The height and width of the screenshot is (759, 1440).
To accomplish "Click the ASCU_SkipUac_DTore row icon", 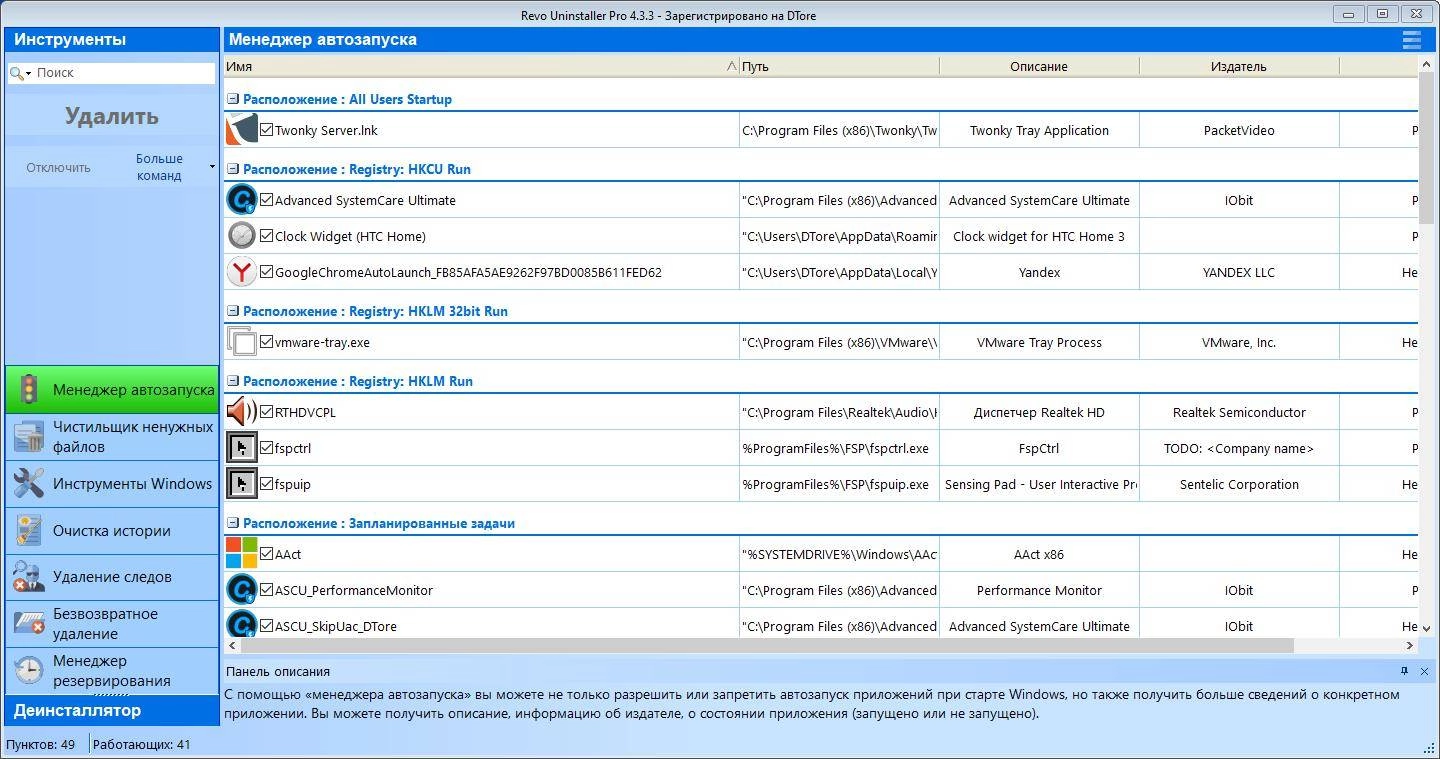I will pyautogui.click(x=241, y=624).
